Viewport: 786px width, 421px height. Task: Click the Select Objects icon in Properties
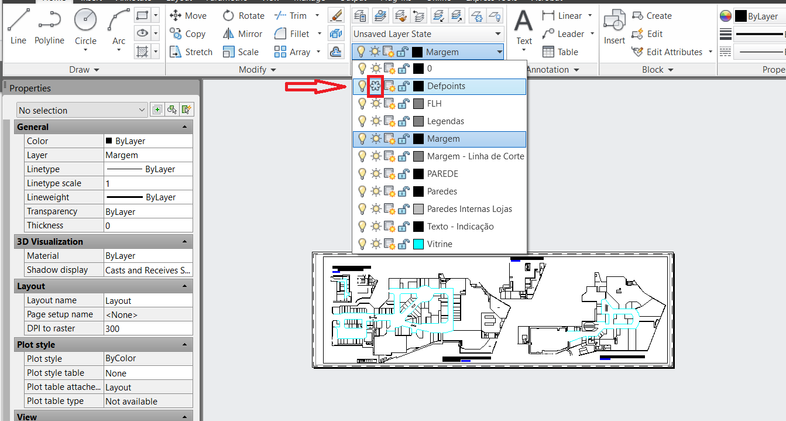(171, 110)
